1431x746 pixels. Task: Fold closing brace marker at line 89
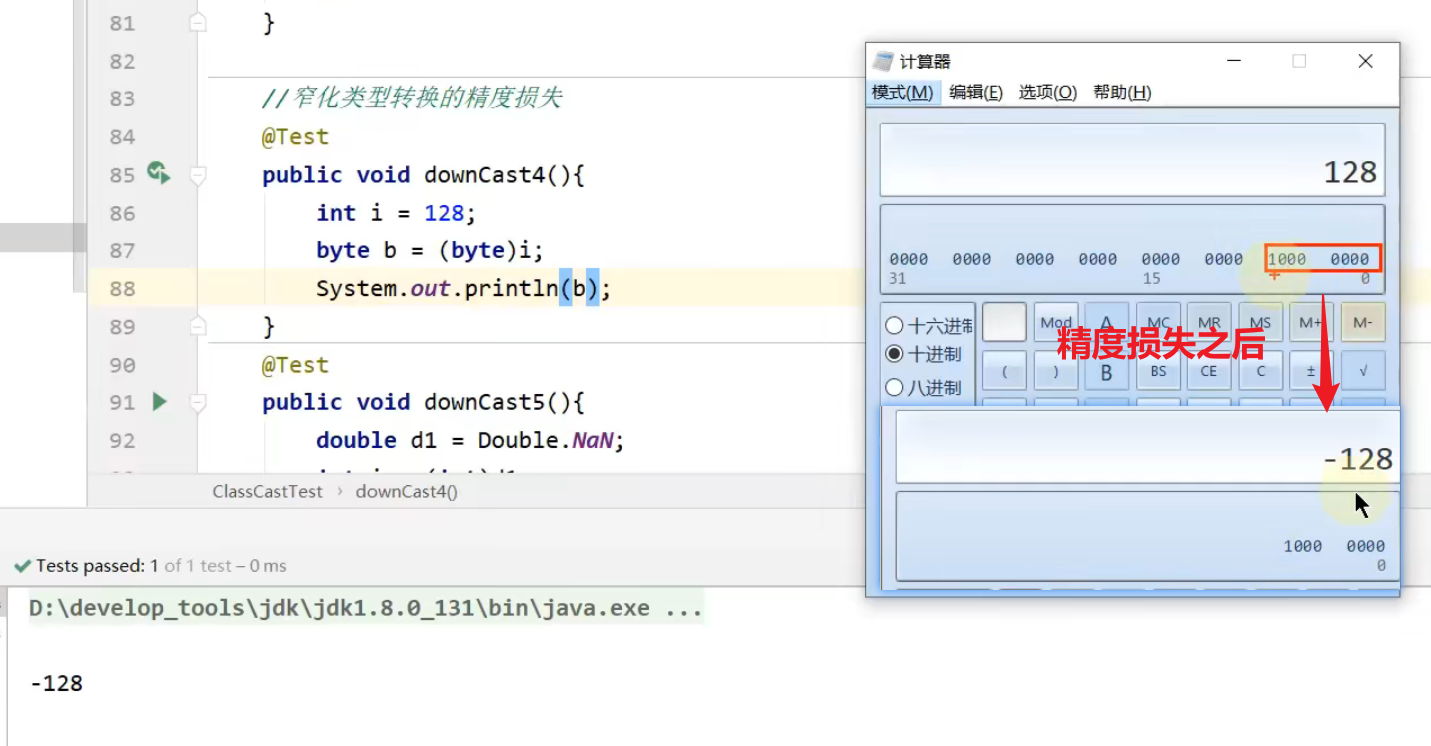[198, 326]
